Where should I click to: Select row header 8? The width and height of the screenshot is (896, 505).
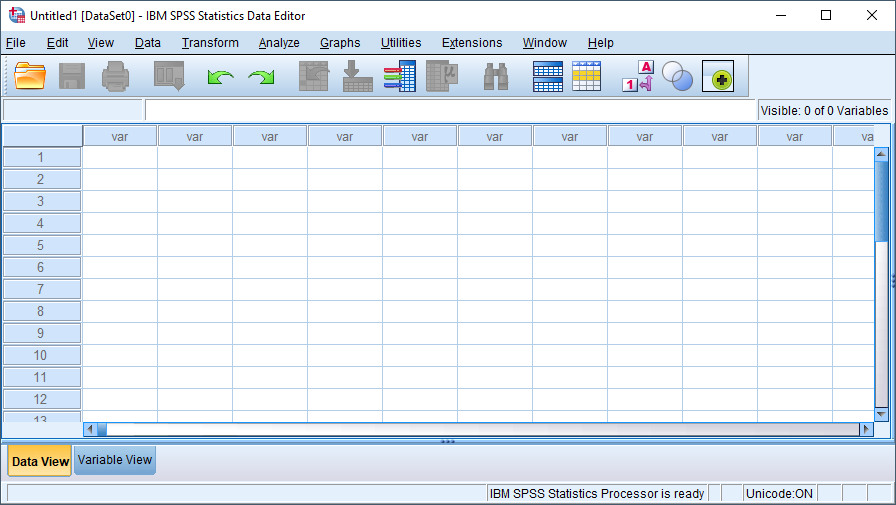coord(42,311)
